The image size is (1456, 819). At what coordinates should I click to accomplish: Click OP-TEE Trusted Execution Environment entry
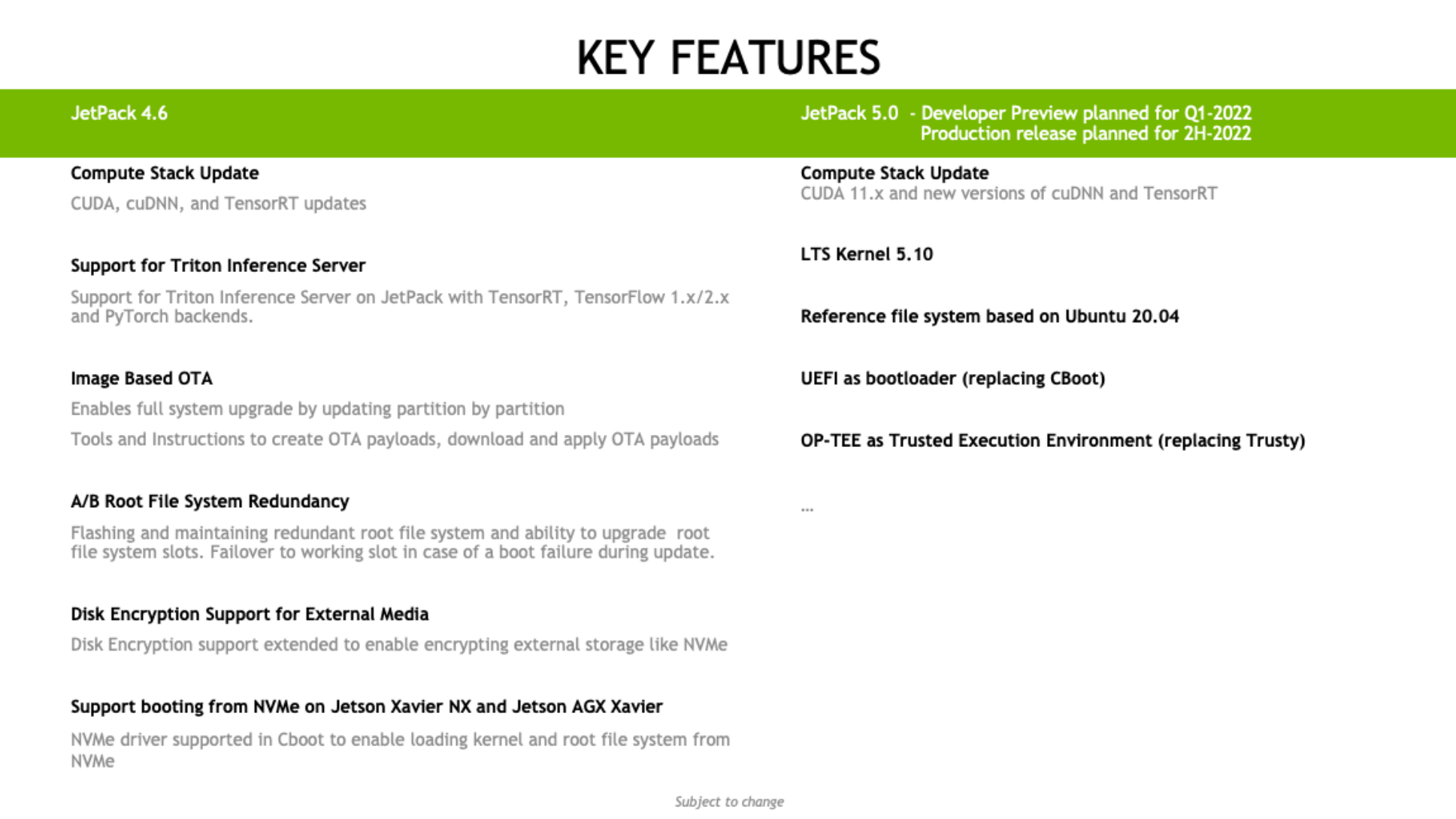tap(1052, 440)
